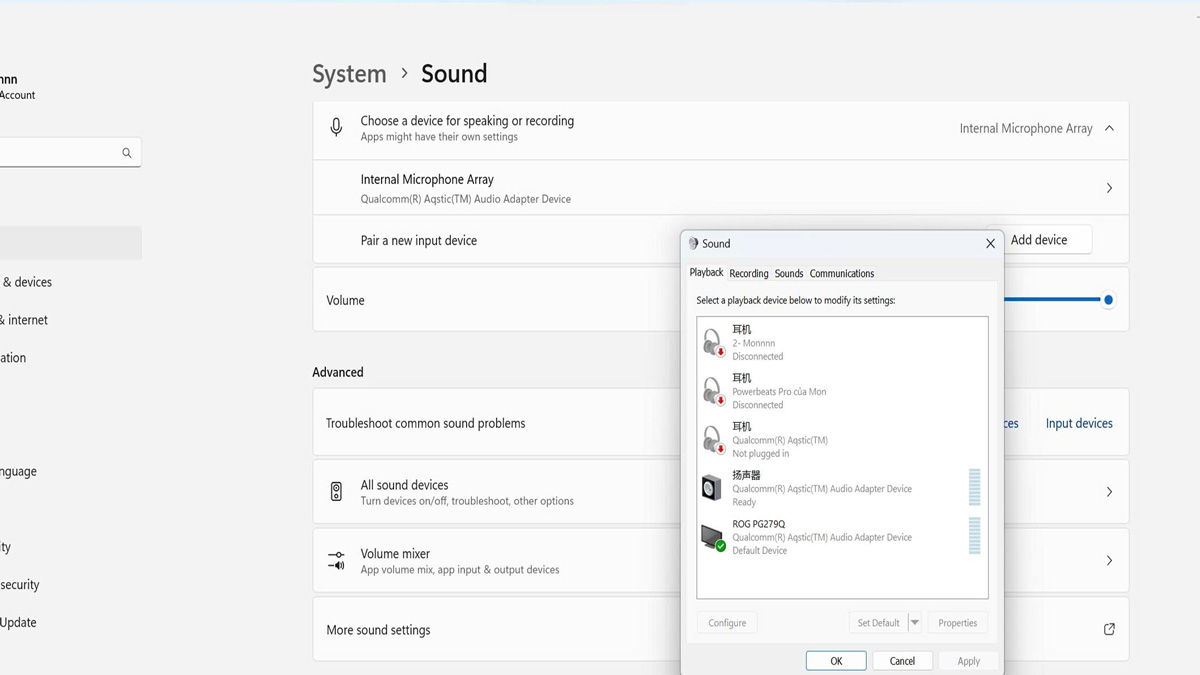Open the Set Default dropdown arrow

click(x=914, y=623)
